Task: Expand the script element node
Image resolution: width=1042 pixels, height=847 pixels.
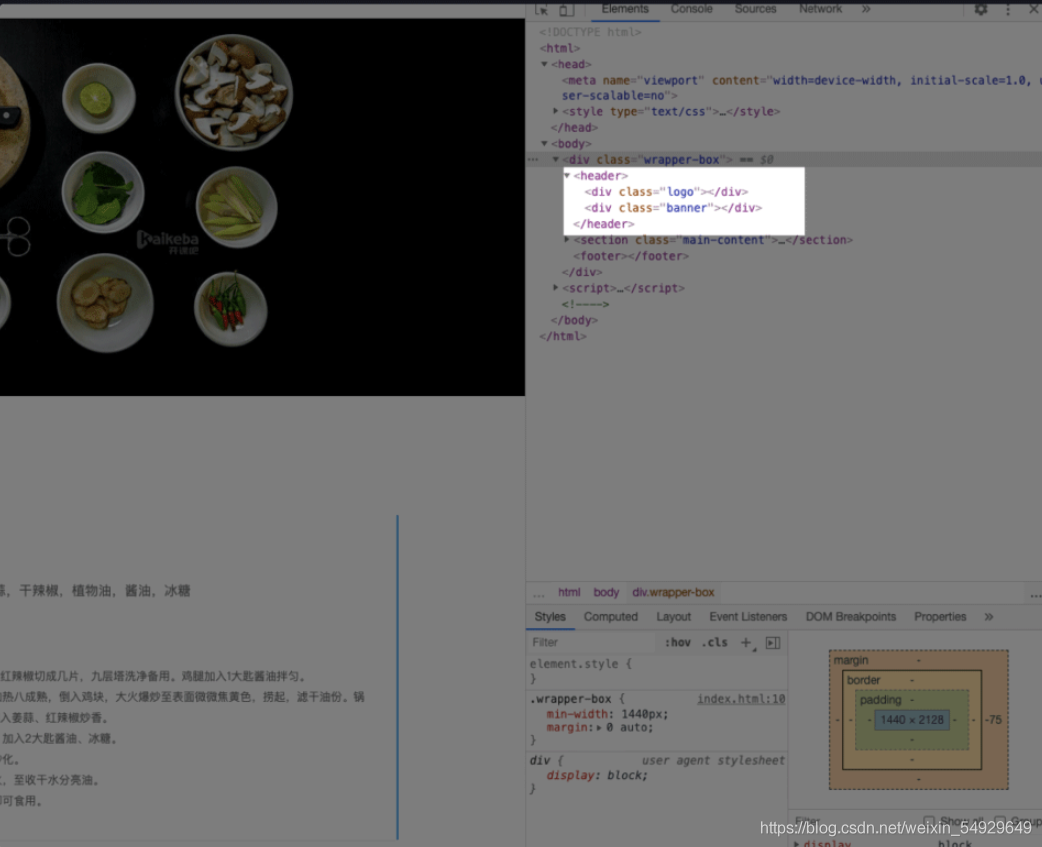Action: click(x=556, y=288)
